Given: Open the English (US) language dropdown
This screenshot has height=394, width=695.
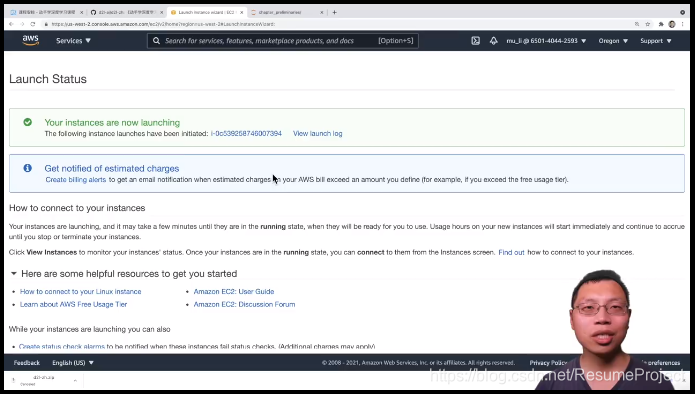Looking at the screenshot, I should [73, 363].
